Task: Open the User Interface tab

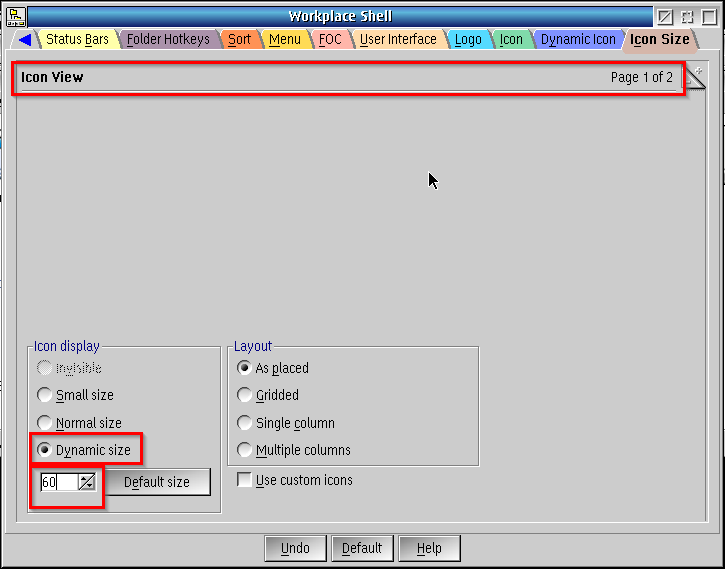Action: (398, 40)
